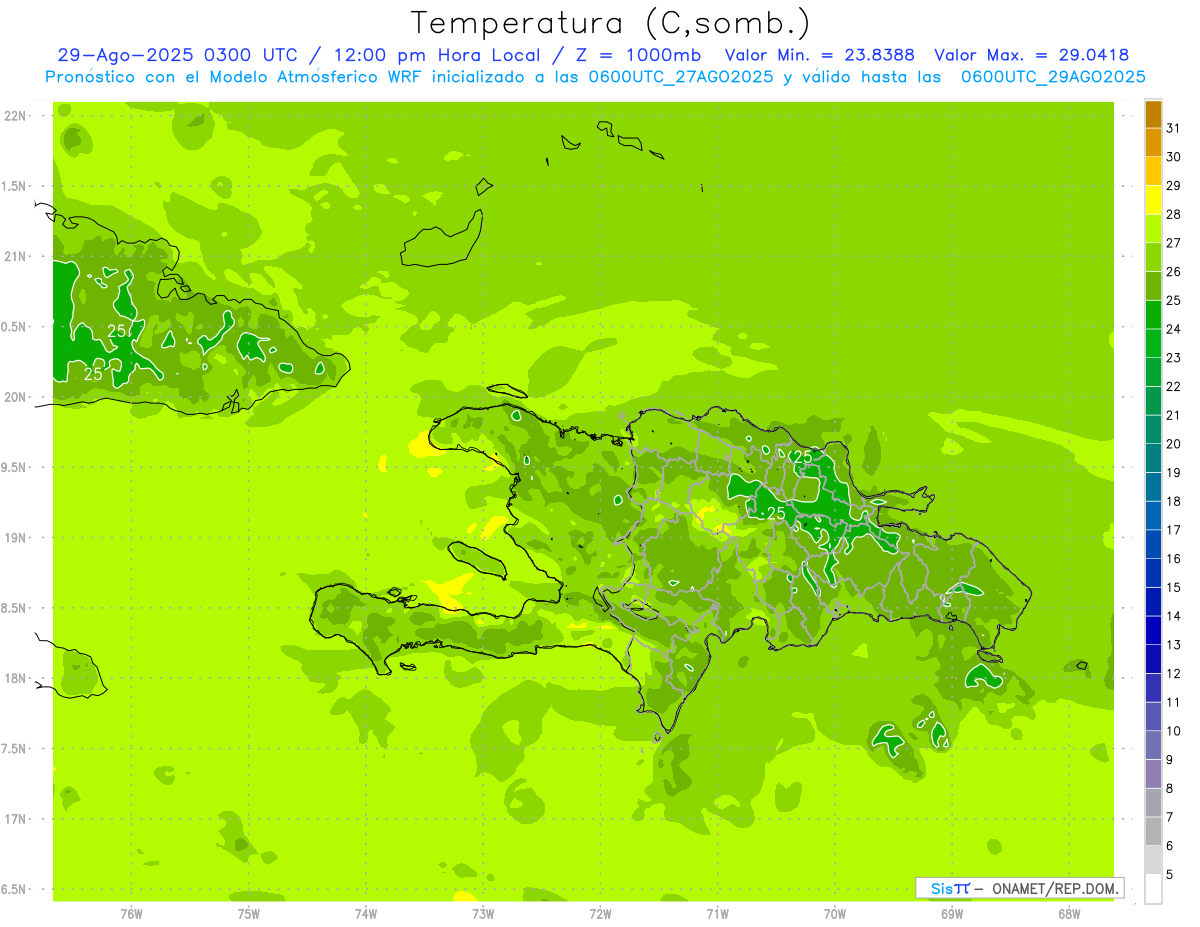Click the "73W" longitude axis label

coord(483,914)
